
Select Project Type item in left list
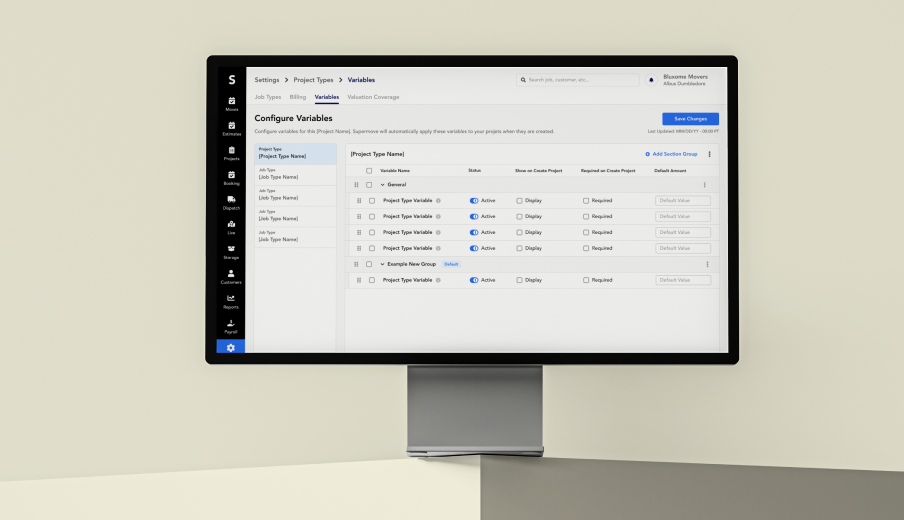point(295,153)
